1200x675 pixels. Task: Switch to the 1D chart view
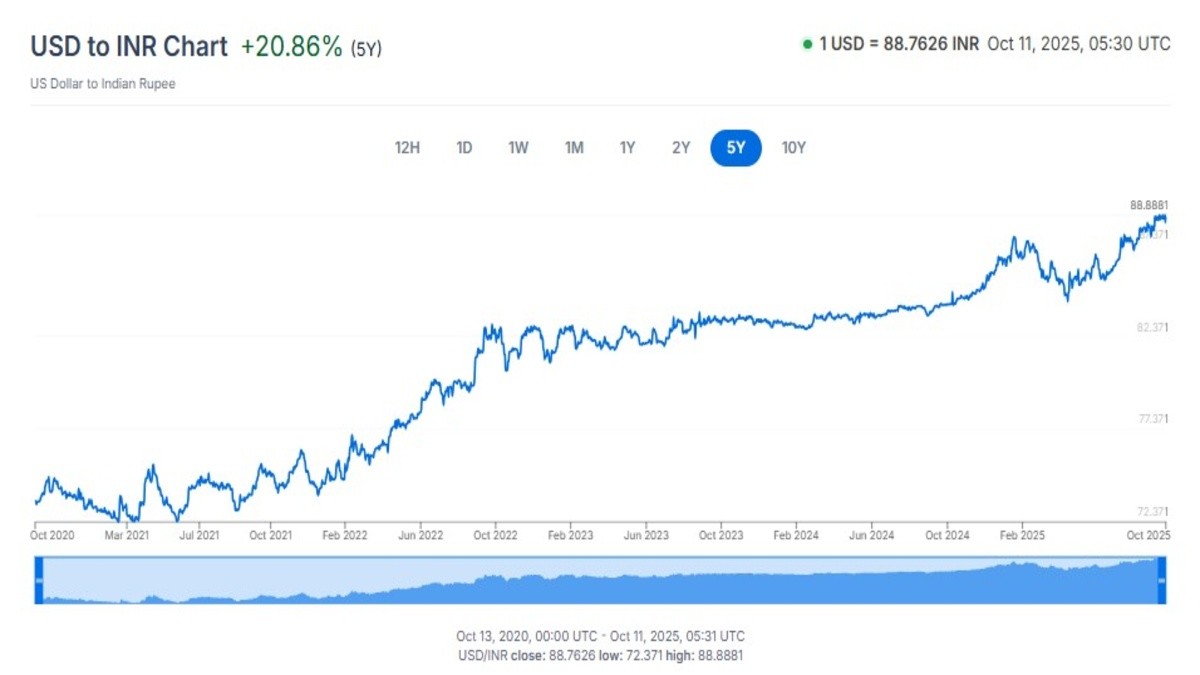pos(463,147)
